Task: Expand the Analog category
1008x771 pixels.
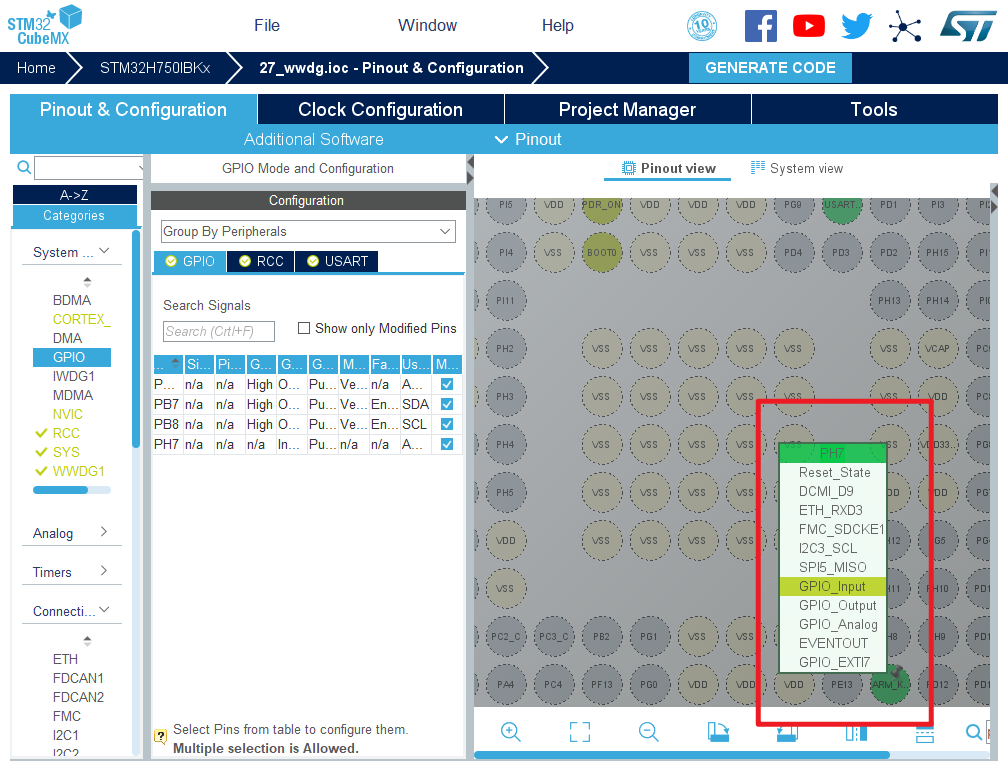Action: point(70,533)
